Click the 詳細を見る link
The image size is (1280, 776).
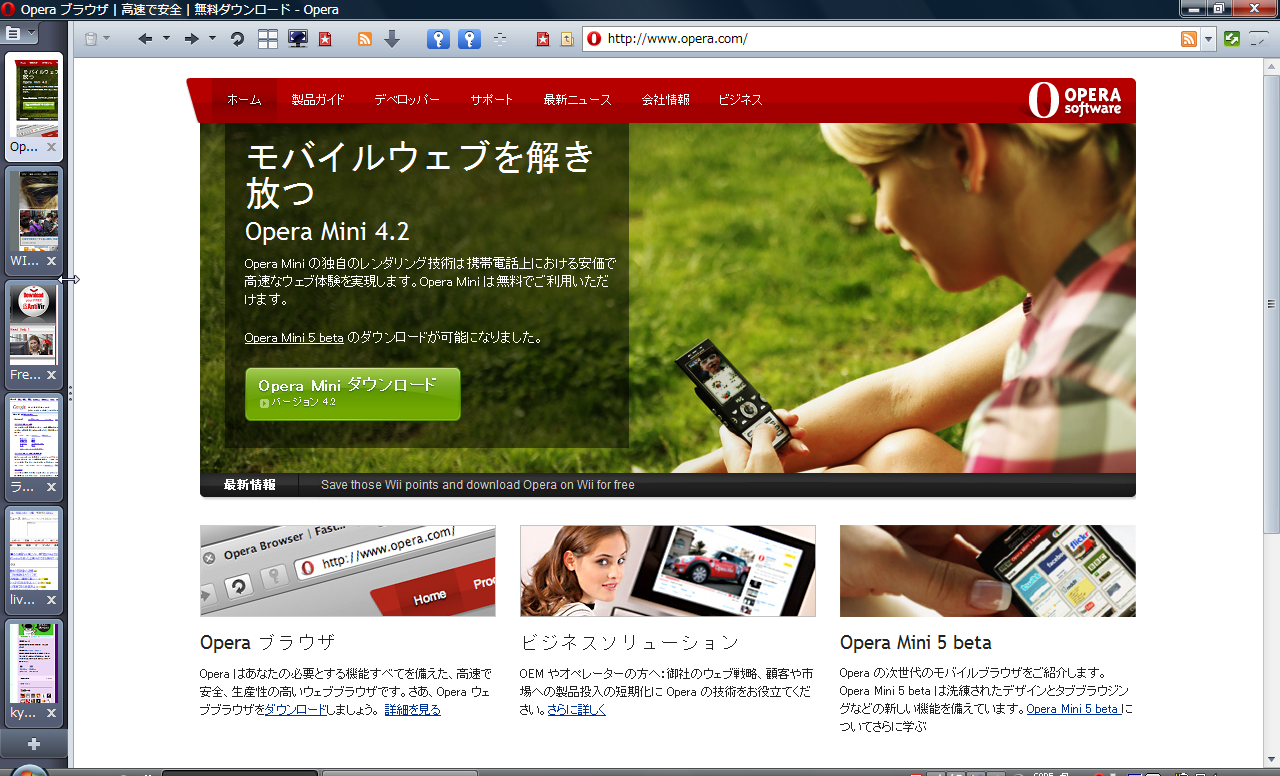(x=413, y=710)
